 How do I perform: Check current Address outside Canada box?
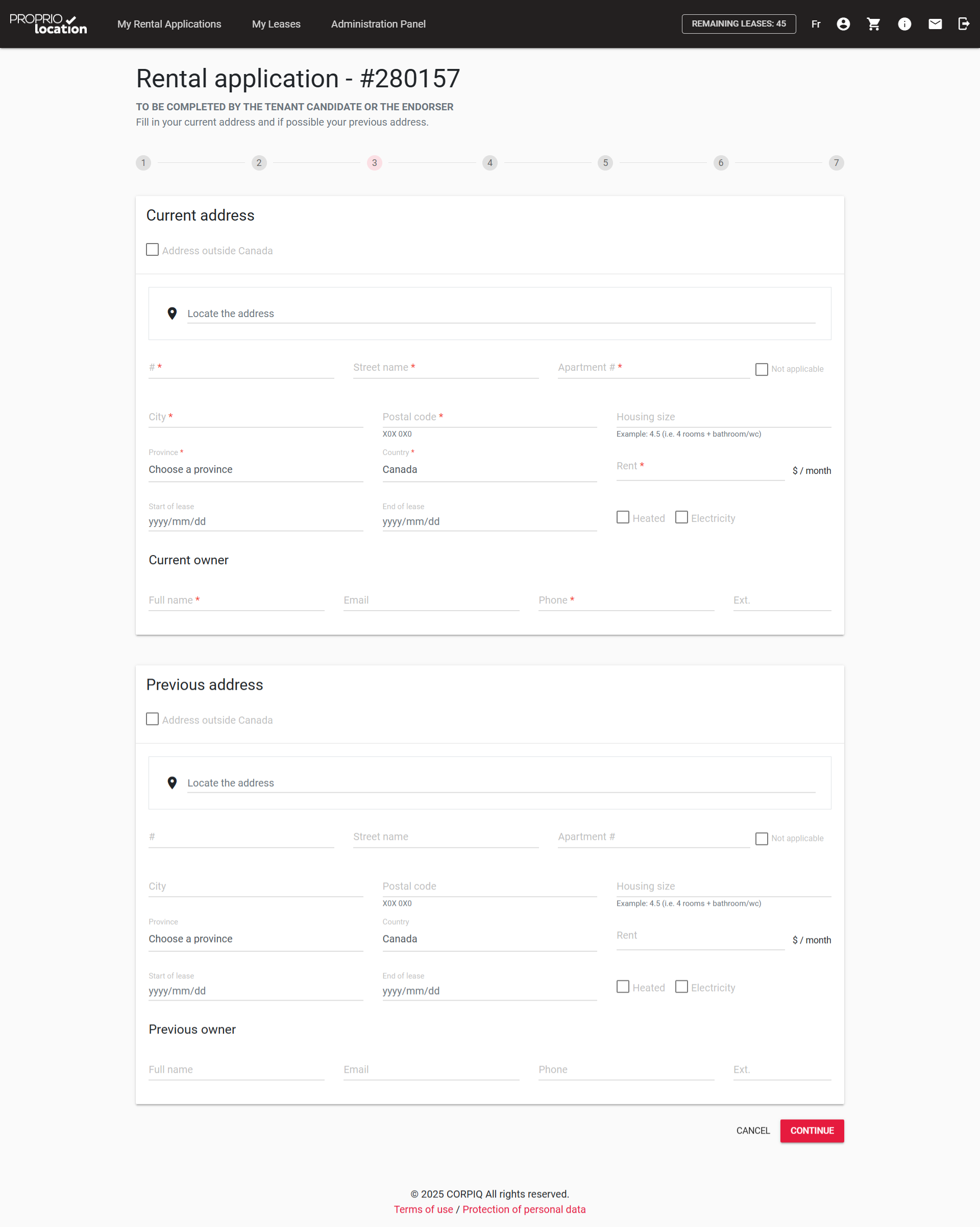[153, 250]
